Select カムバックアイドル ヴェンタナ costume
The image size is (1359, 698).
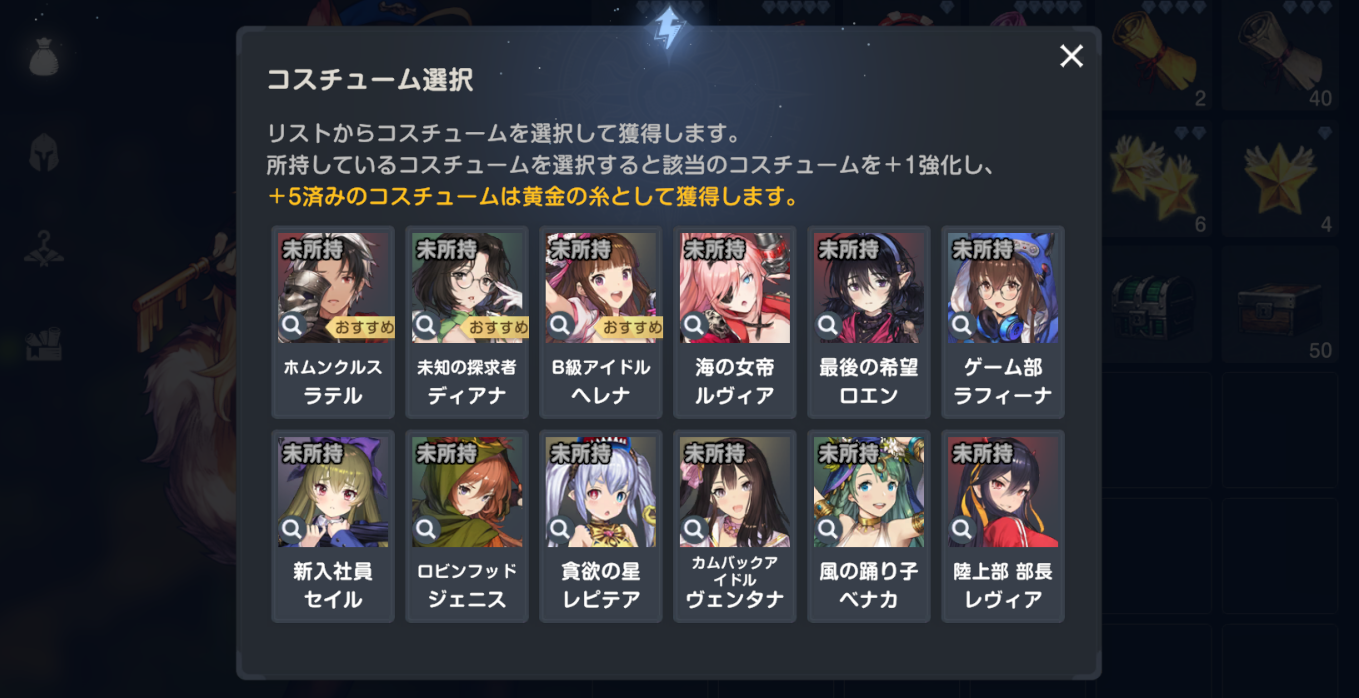point(735,526)
